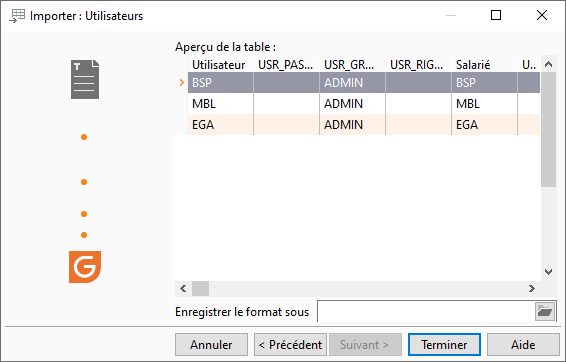Select the Utilisateur column header
Image resolution: width=566 pixels, height=362 pixels.
[220, 65]
